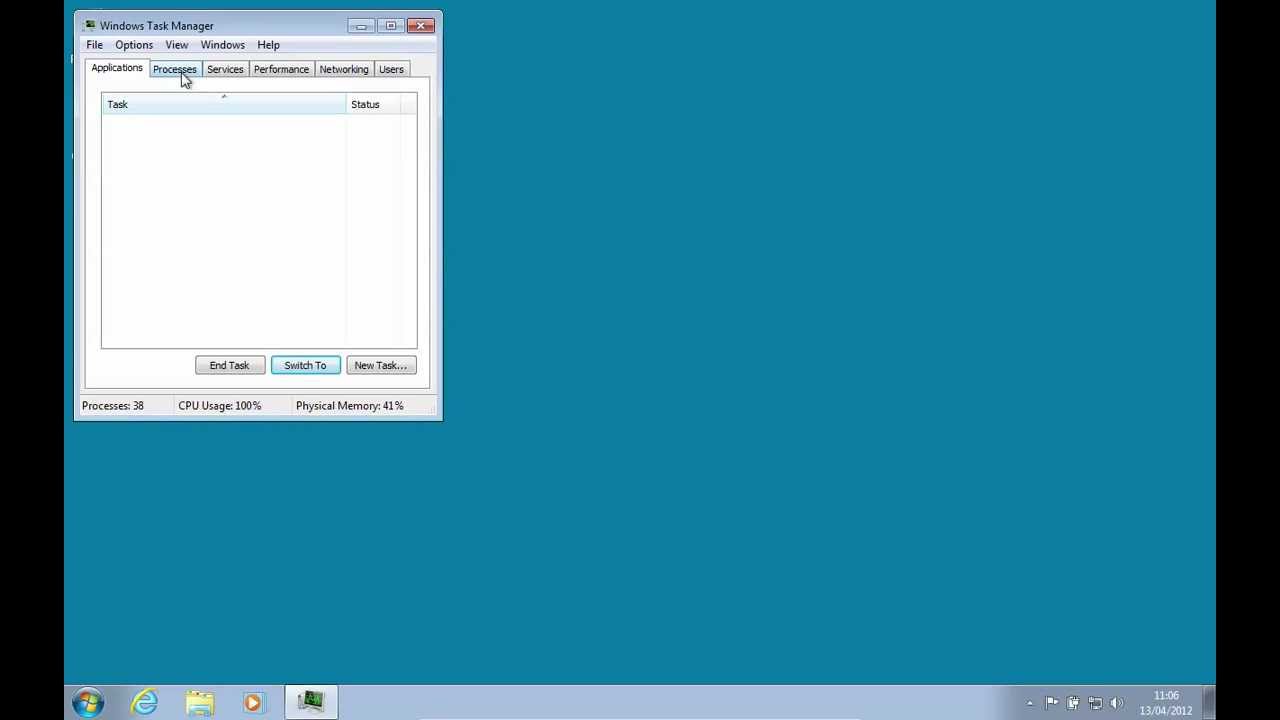Close the Windows Task Manager window

[421, 26]
